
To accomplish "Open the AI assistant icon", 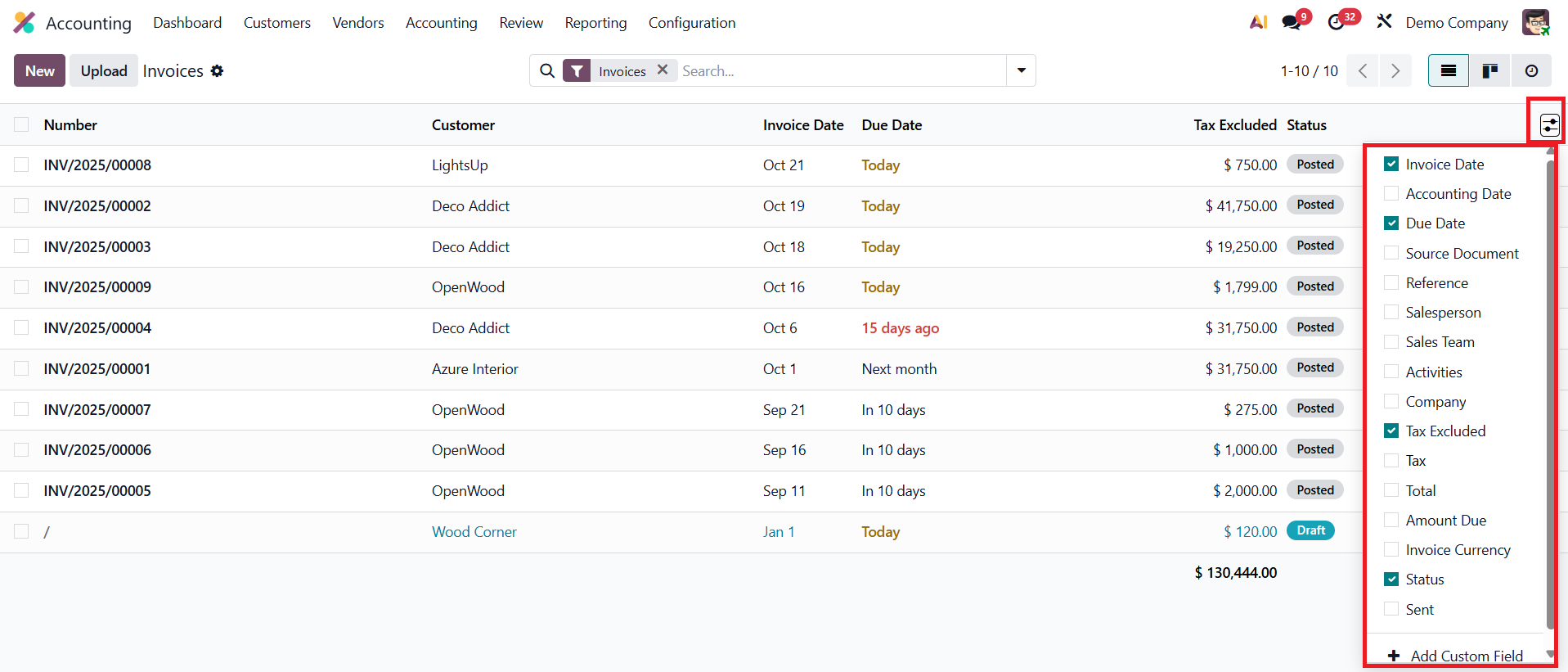I will click(x=1258, y=22).
